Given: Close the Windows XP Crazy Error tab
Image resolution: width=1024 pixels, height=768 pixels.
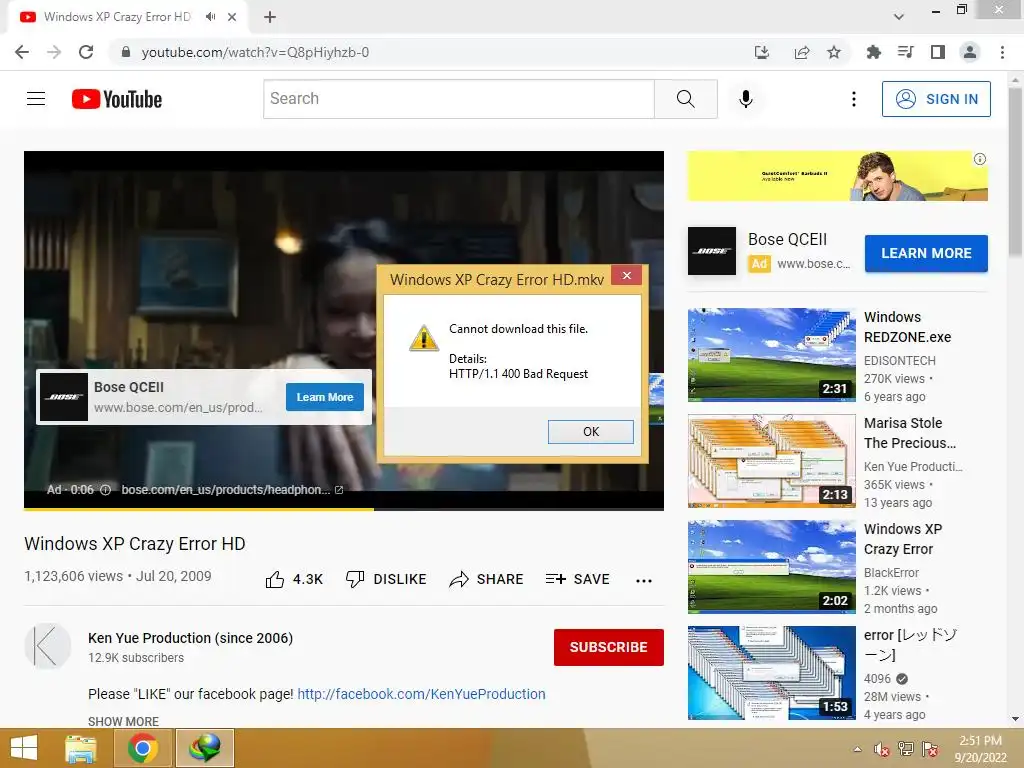Looking at the screenshot, I should (x=232, y=17).
